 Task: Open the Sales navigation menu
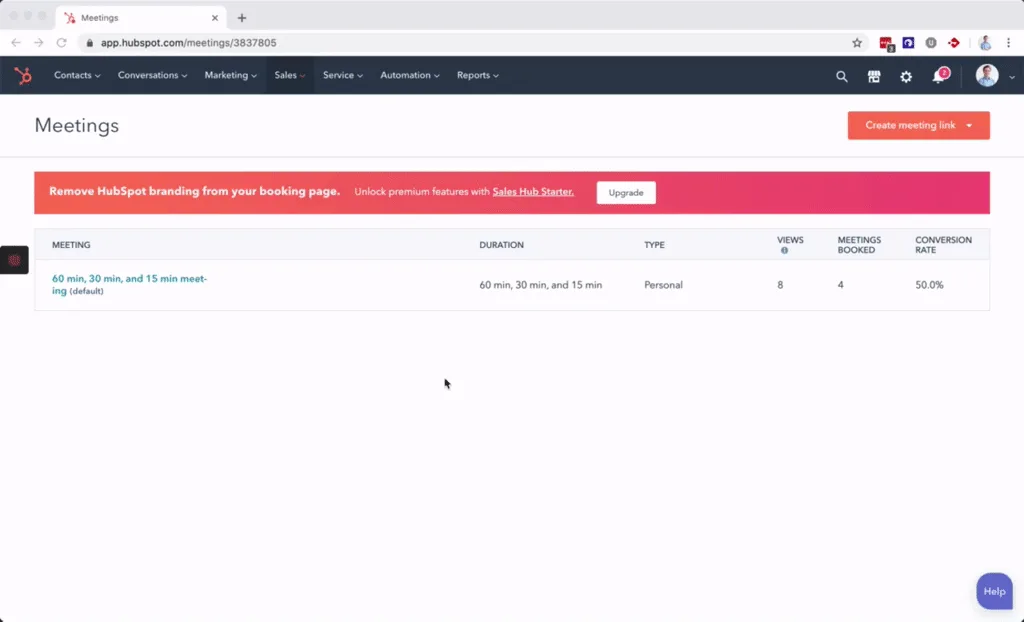click(289, 75)
